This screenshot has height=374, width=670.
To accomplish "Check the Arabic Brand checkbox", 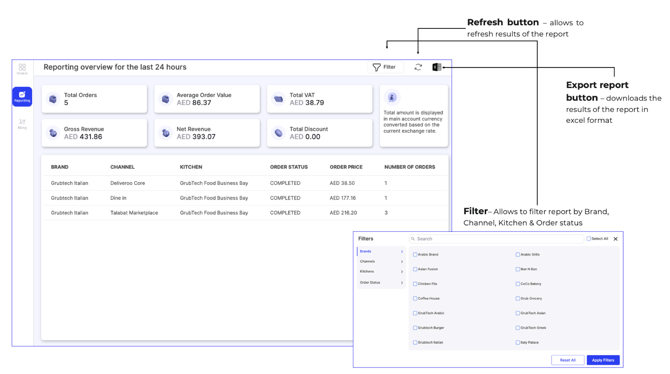I will 415,254.
